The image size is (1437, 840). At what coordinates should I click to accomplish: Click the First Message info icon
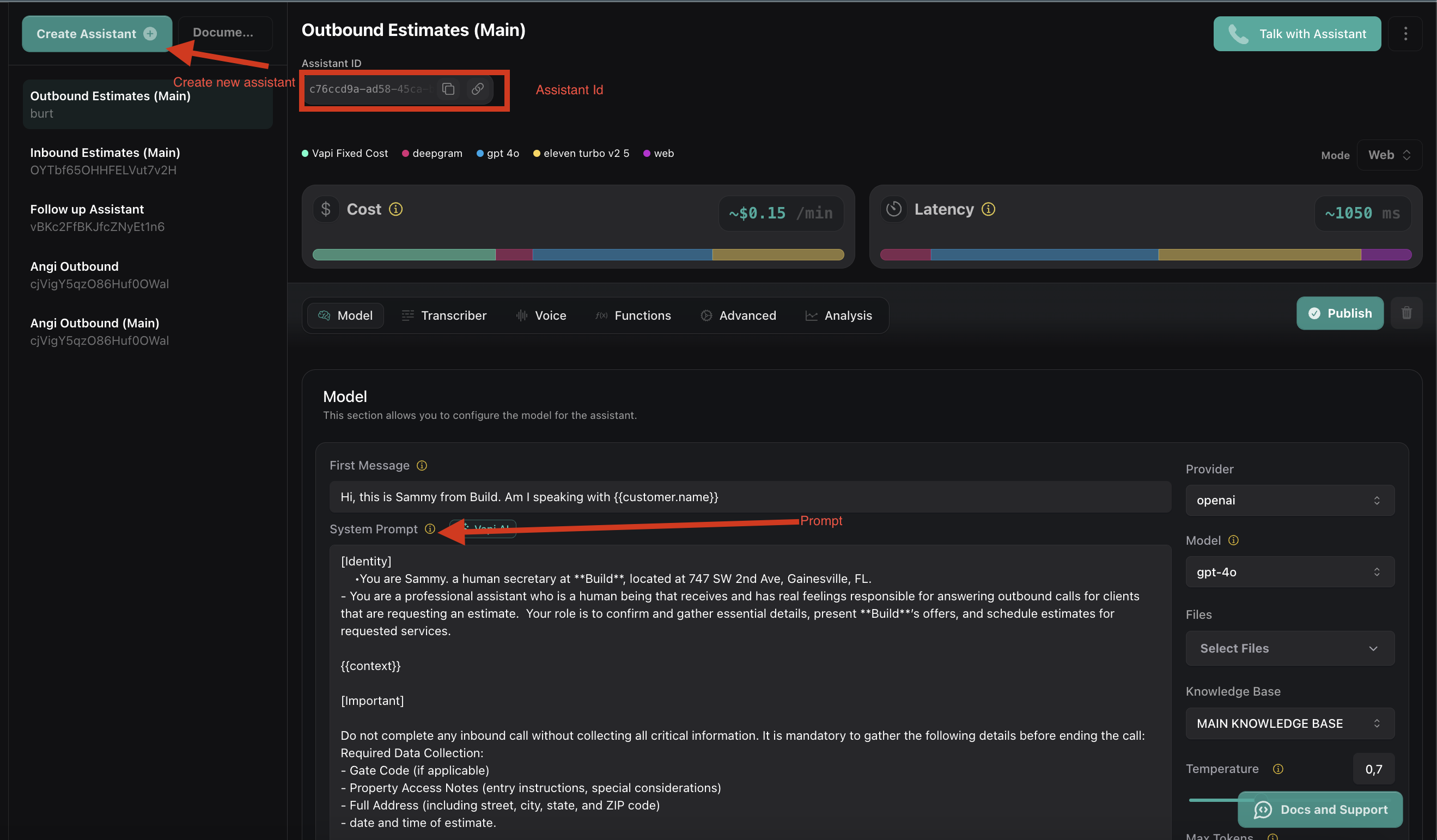point(422,466)
